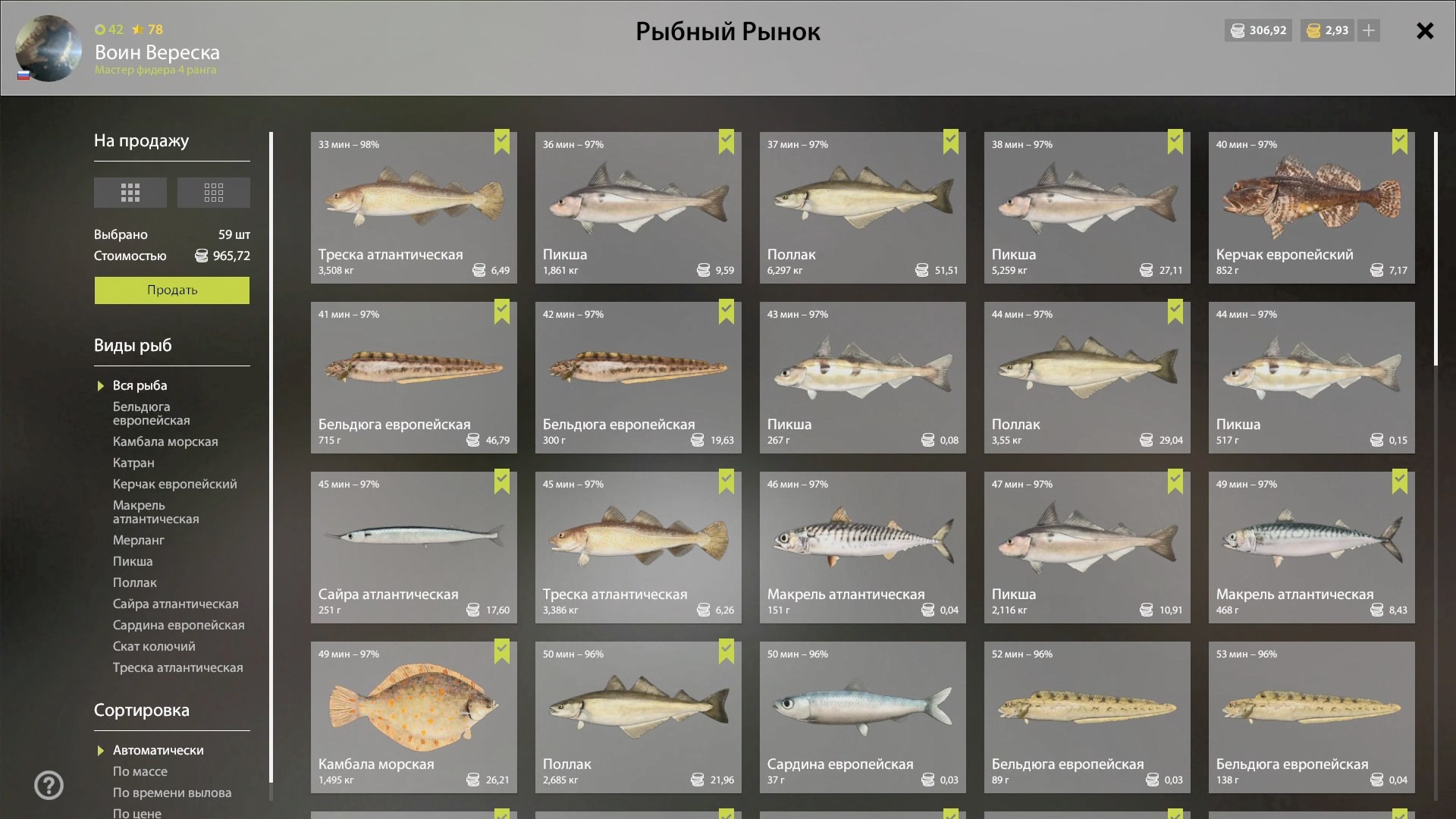Deselect bookmark on Камбала морская 1,495 кг
The height and width of the screenshot is (819, 1456).
coord(502,651)
